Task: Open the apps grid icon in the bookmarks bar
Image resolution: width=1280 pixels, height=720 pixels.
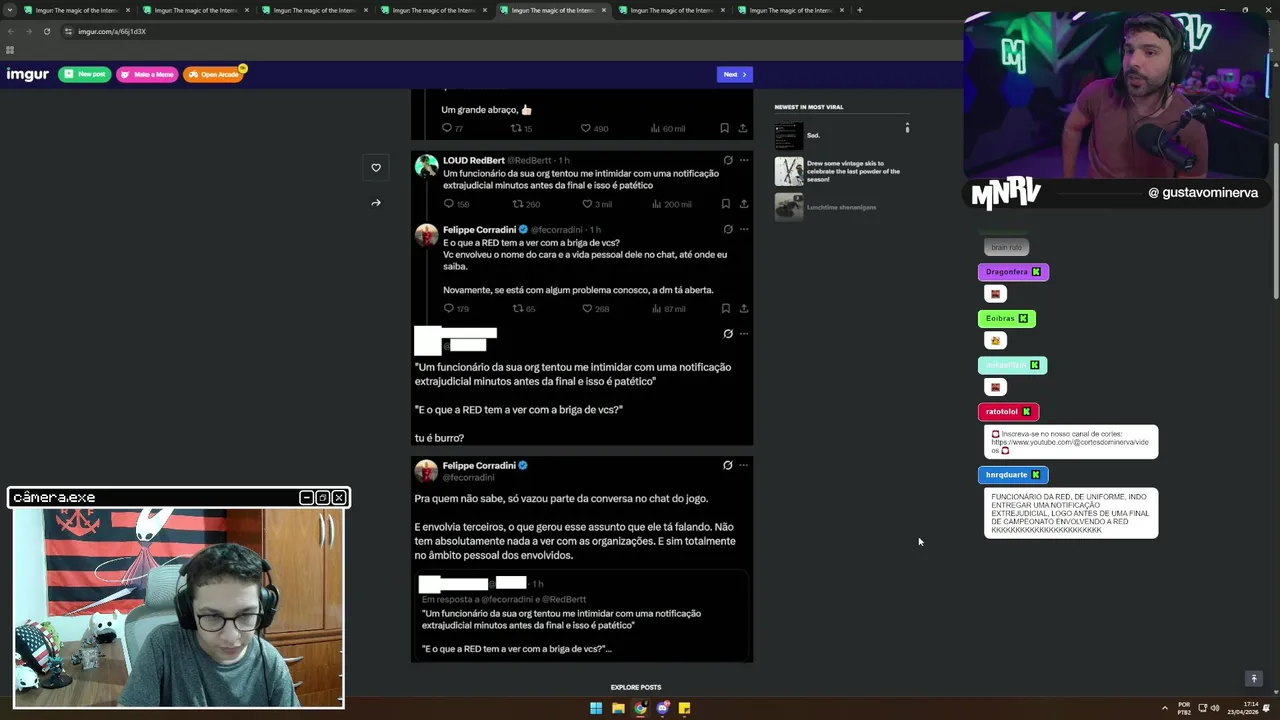Action: (x=10, y=50)
